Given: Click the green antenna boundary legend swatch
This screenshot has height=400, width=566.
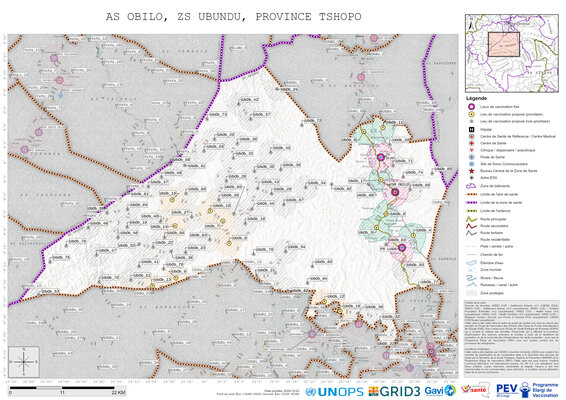Looking at the screenshot, I should pos(472,211).
